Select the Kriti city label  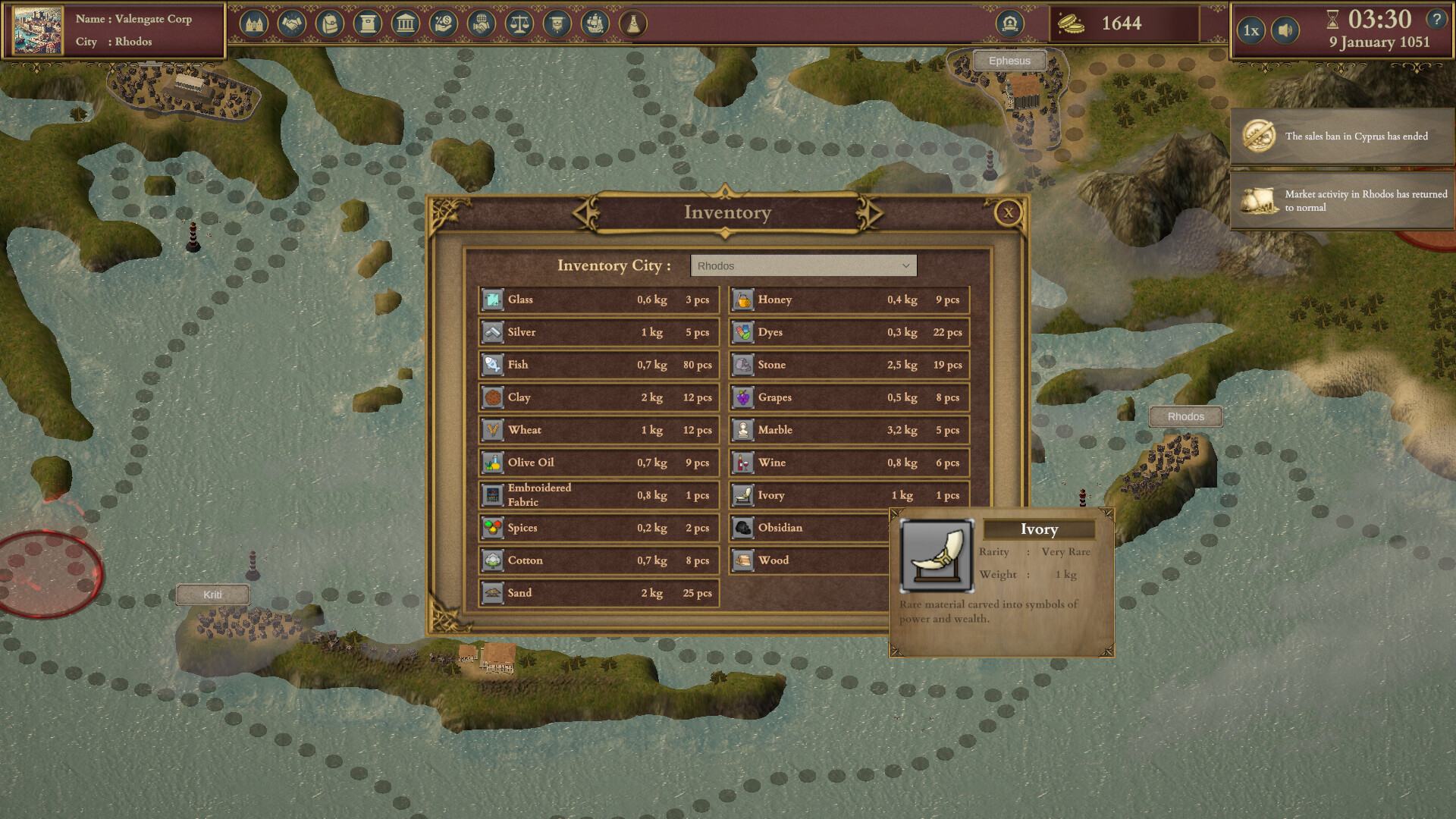coord(212,595)
